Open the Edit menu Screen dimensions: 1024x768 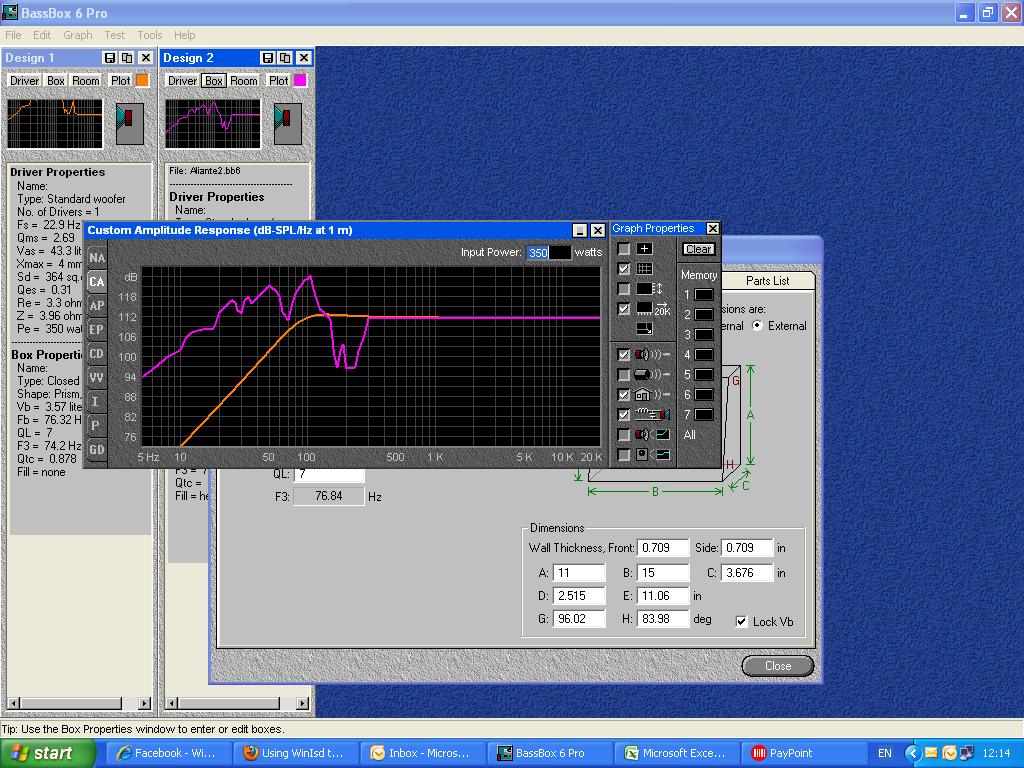tap(42, 35)
